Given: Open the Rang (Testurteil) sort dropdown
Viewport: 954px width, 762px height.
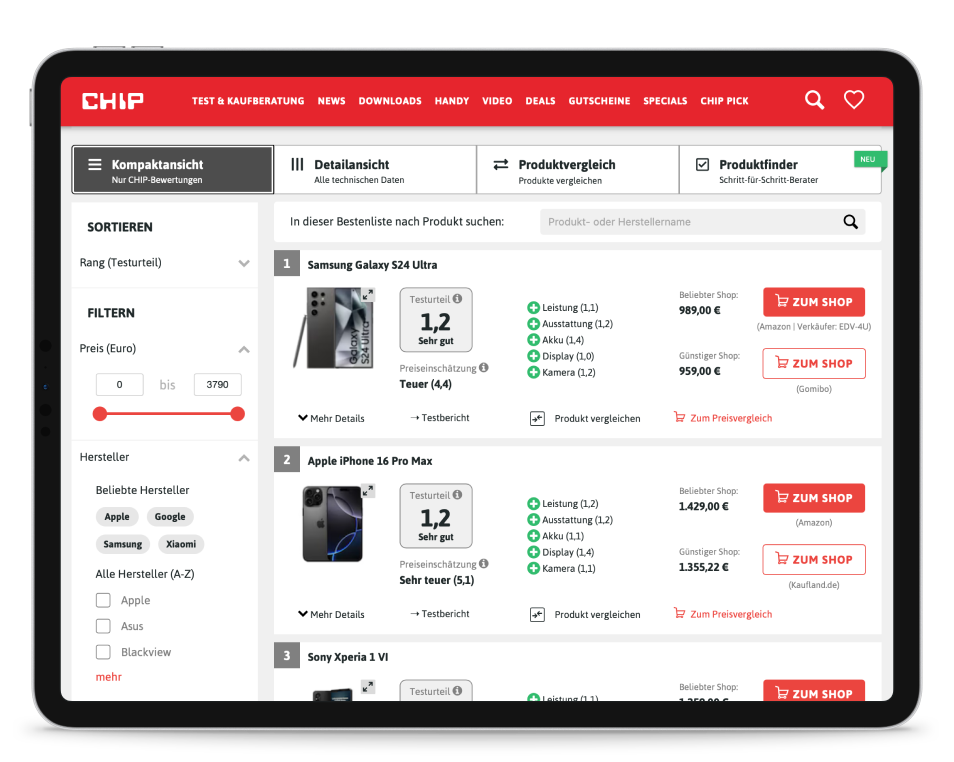Looking at the screenshot, I should [x=164, y=263].
